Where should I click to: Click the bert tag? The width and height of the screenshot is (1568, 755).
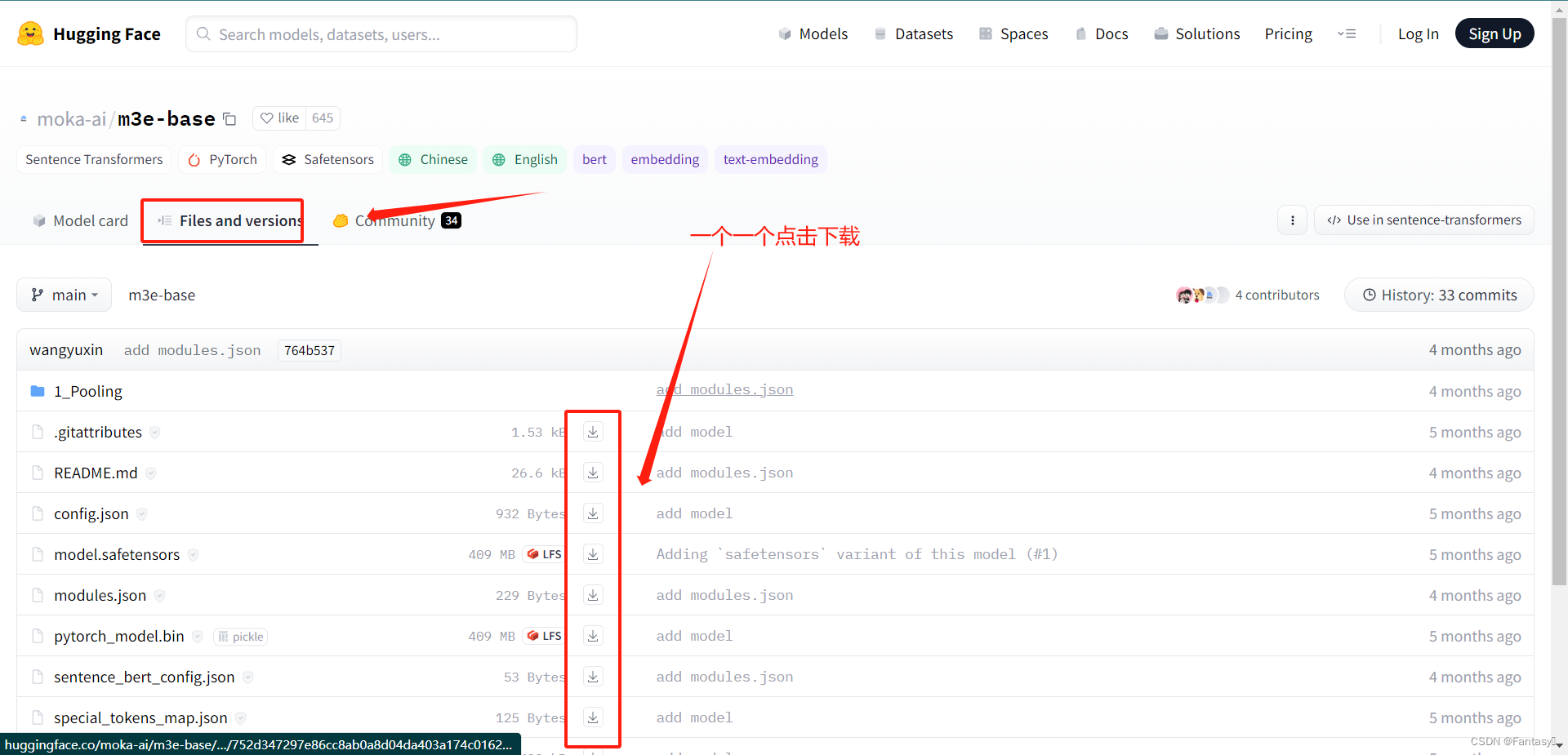595,160
